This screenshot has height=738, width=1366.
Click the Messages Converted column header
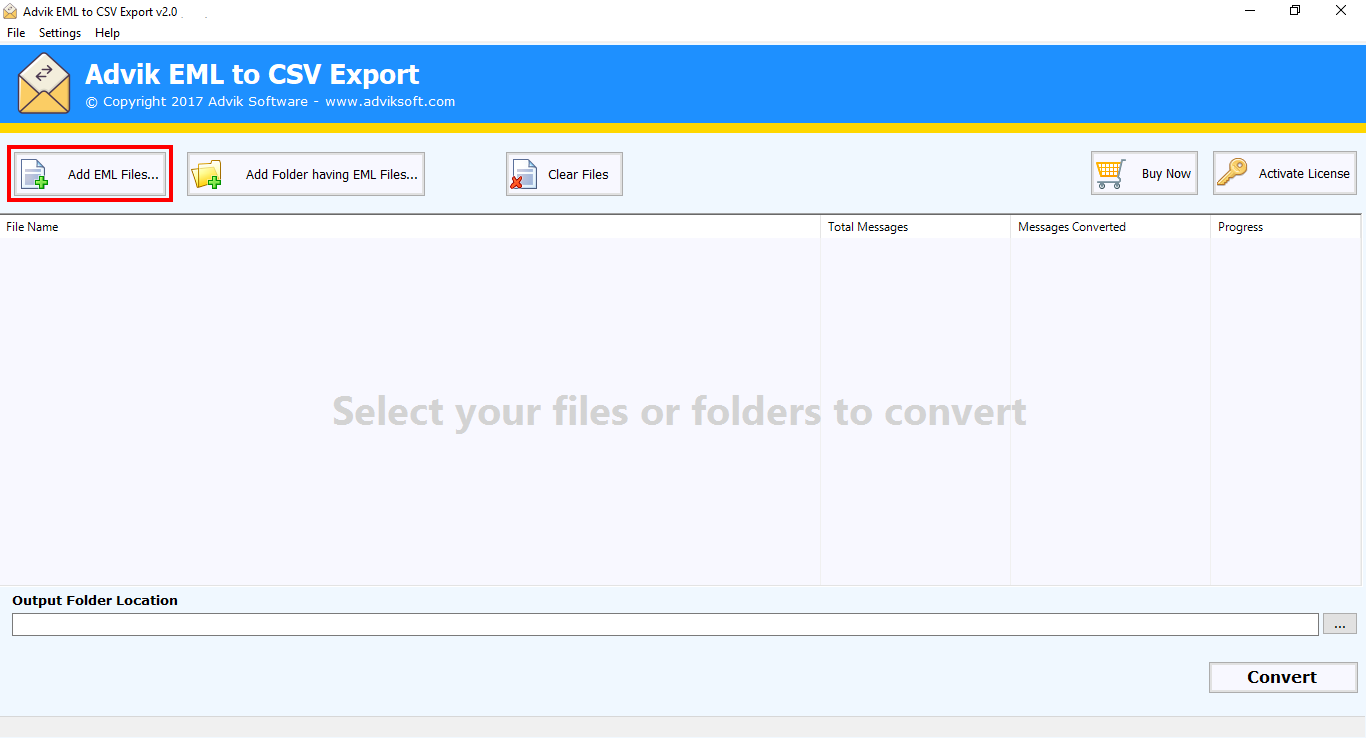1072,227
